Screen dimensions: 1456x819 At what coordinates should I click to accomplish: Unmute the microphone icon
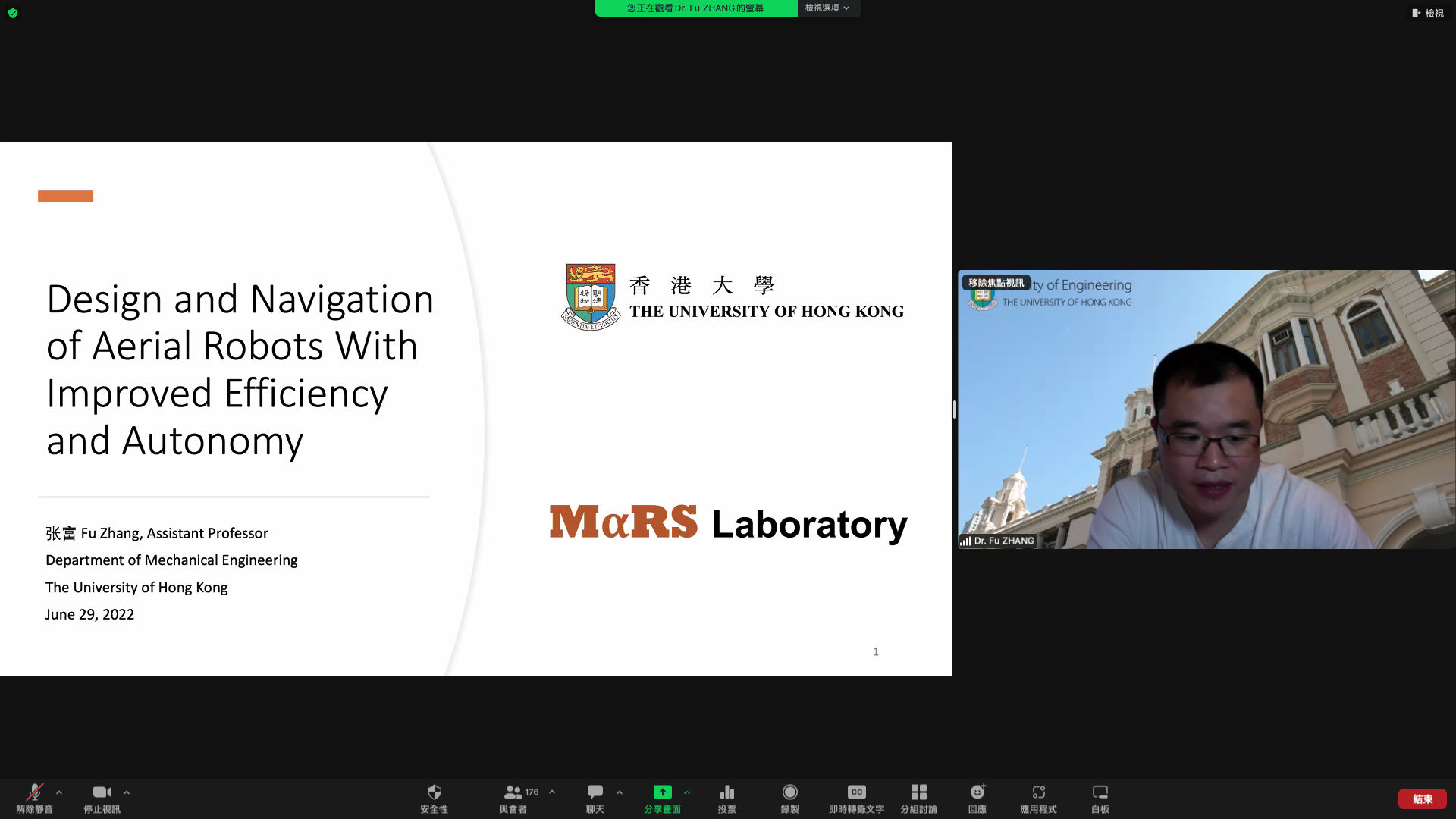34,792
